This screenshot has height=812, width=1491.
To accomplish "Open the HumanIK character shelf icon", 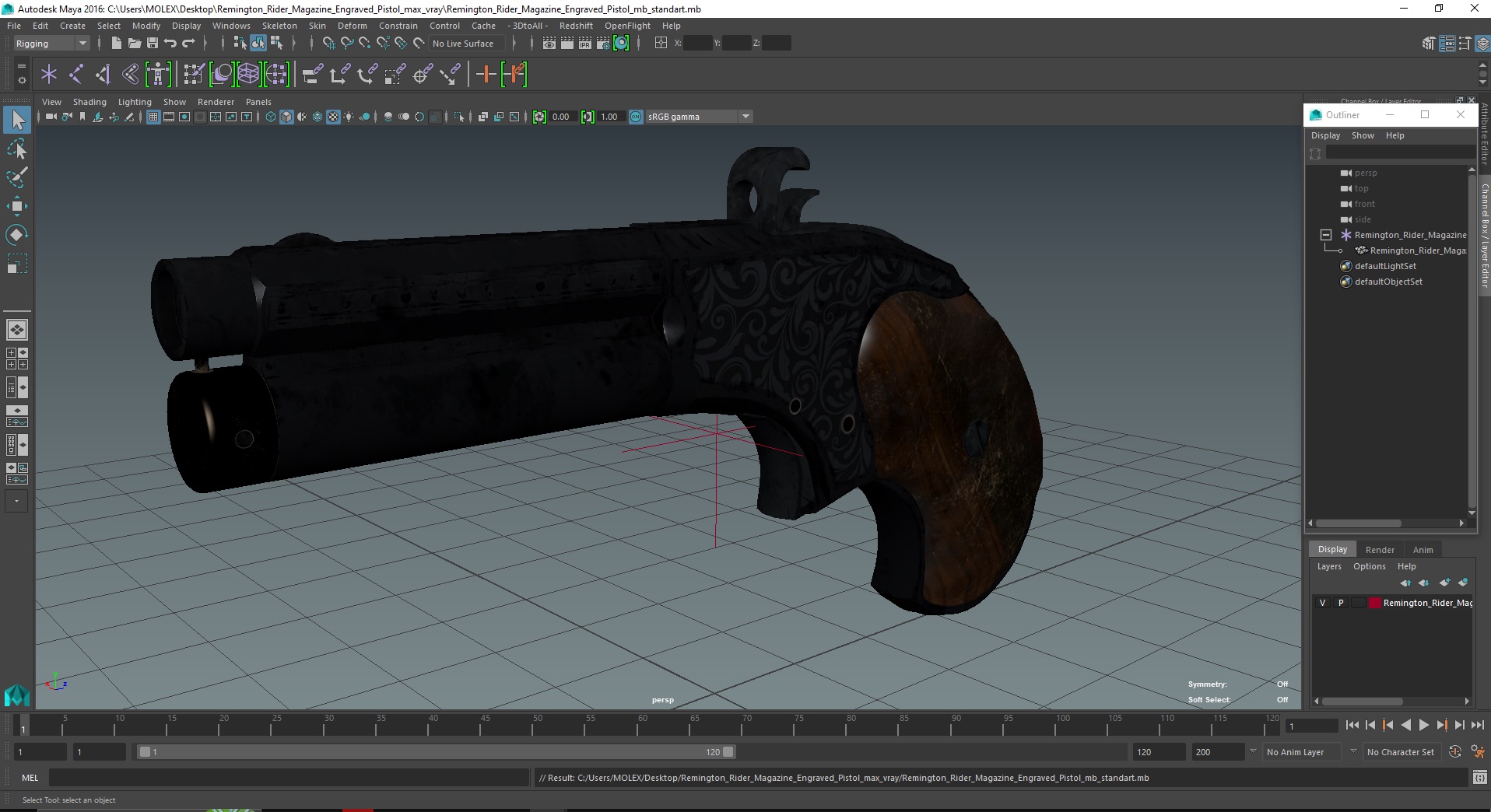I will 158,75.
